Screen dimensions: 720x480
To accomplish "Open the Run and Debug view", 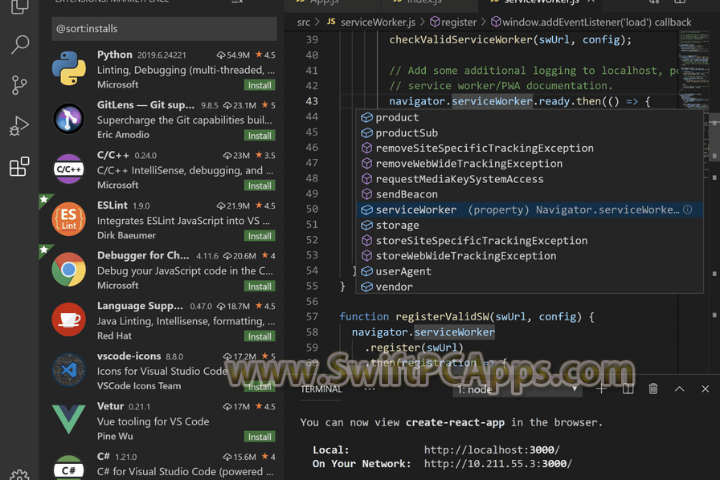I will pos(19,125).
